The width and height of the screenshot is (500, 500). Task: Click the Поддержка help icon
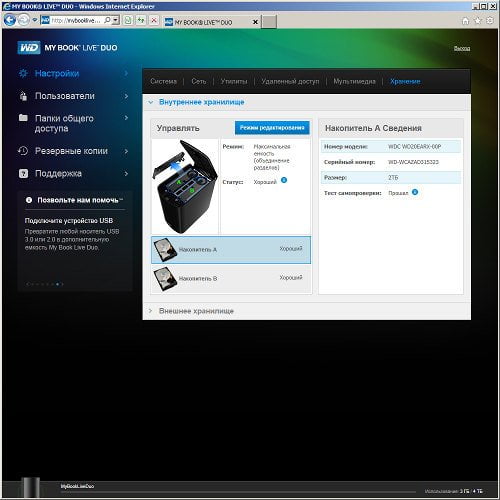click(23, 173)
